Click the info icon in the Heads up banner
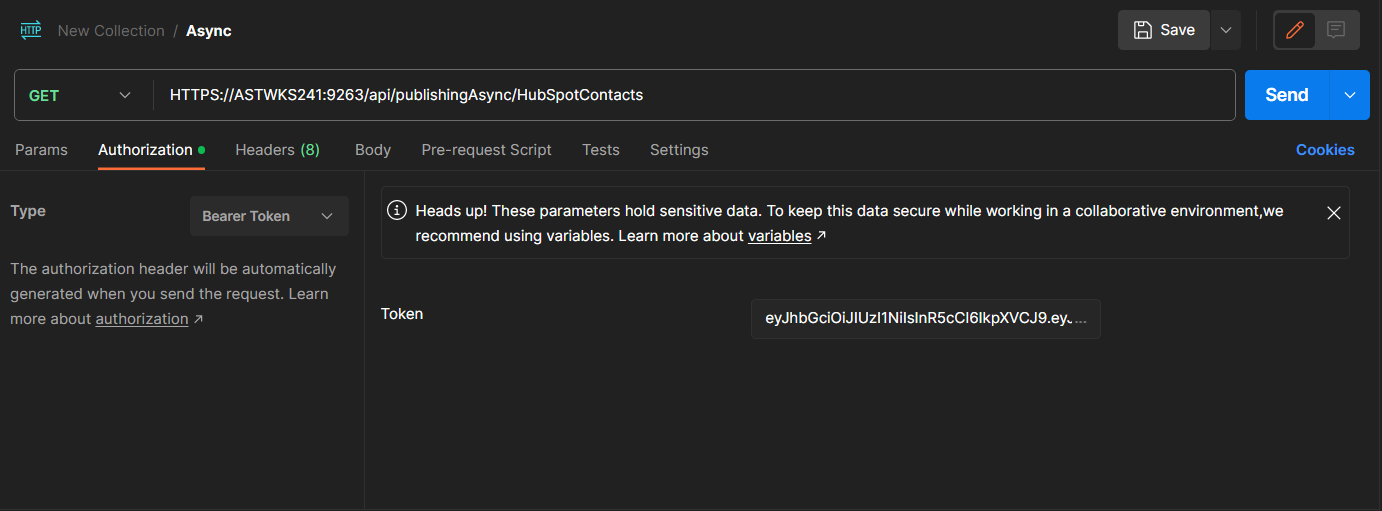This screenshot has width=1382, height=511. pos(398,210)
